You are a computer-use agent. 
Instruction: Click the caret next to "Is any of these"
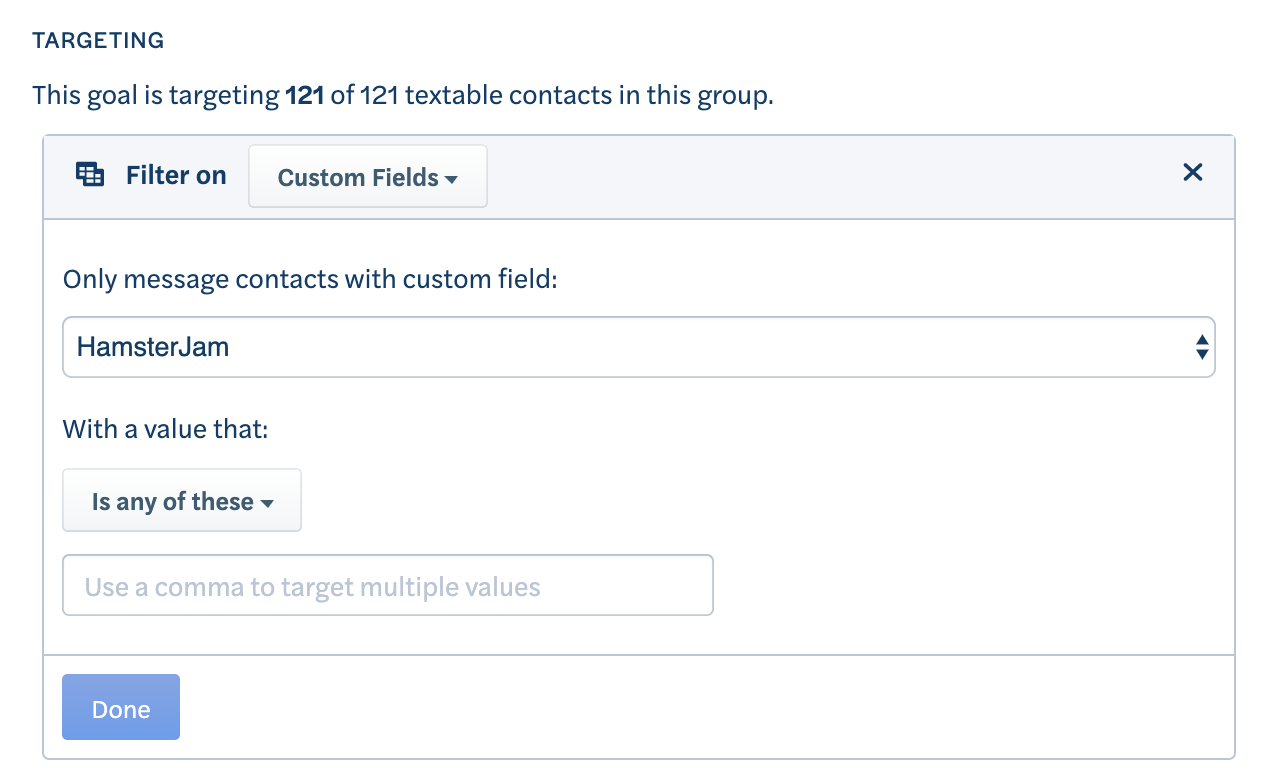coord(266,503)
